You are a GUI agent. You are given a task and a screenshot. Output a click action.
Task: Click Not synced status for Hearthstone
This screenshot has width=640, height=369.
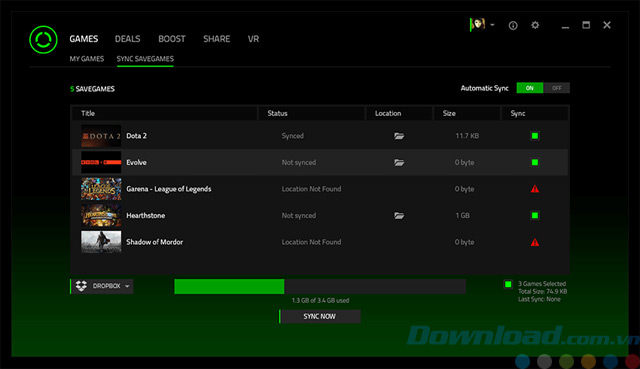click(299, 216)
